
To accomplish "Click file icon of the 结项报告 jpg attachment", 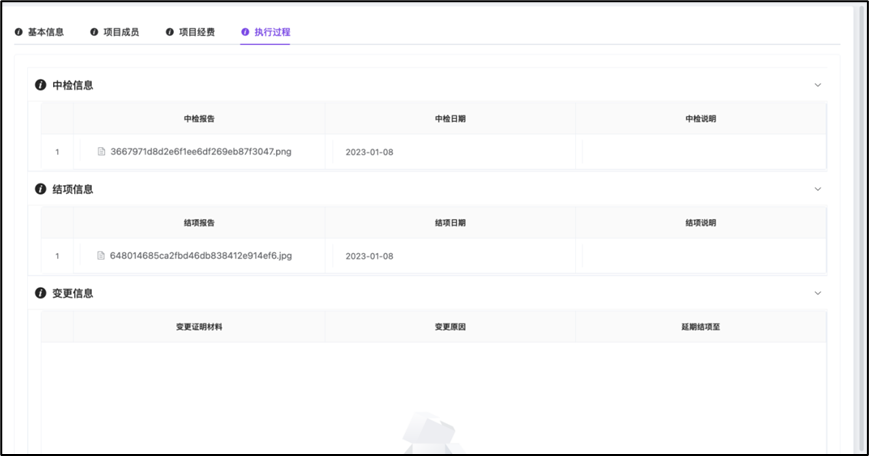I will [x=101, y=256].
